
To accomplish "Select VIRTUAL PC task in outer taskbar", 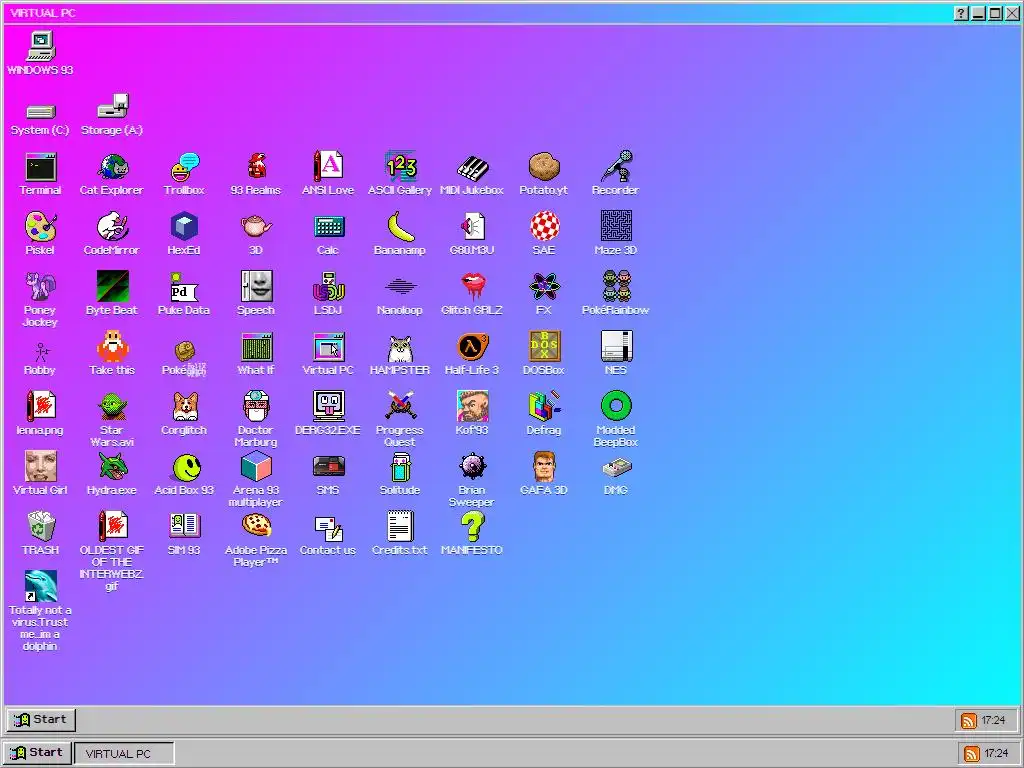I will pos(124,753).
